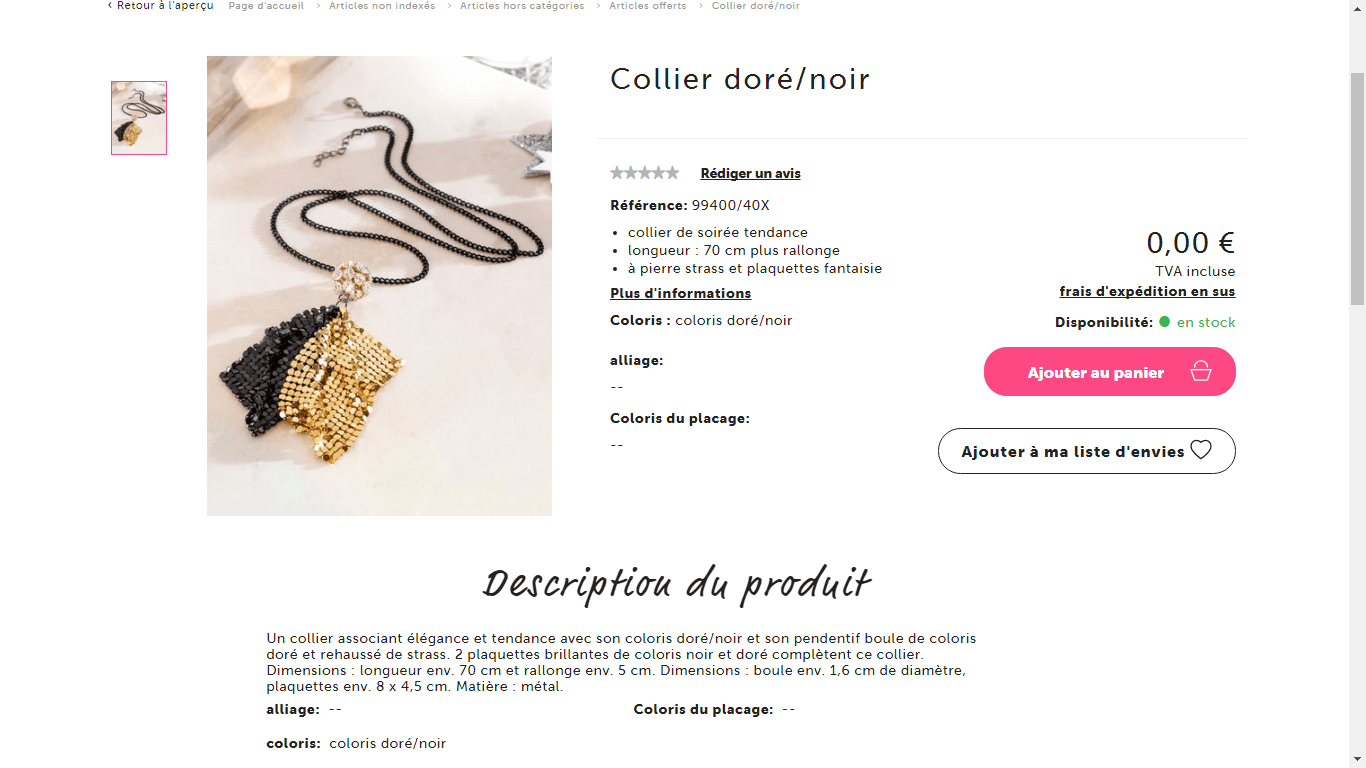Click the basket icon in Ajouter au panier
The image size is (1366, 768).
point(1201,372)
